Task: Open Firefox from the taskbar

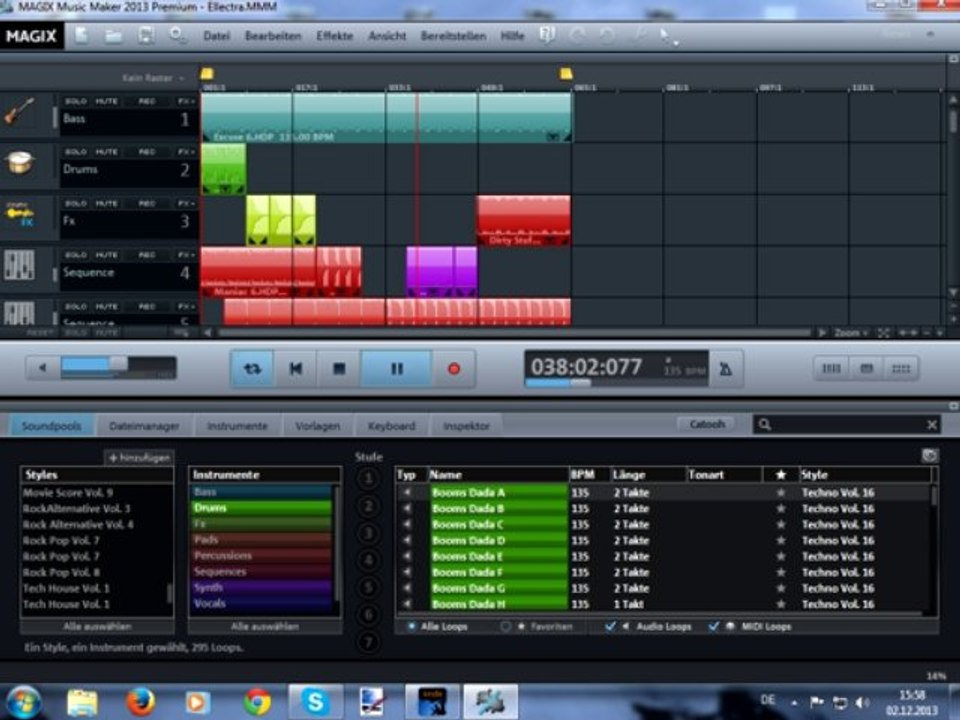Action: click(140, 702)
